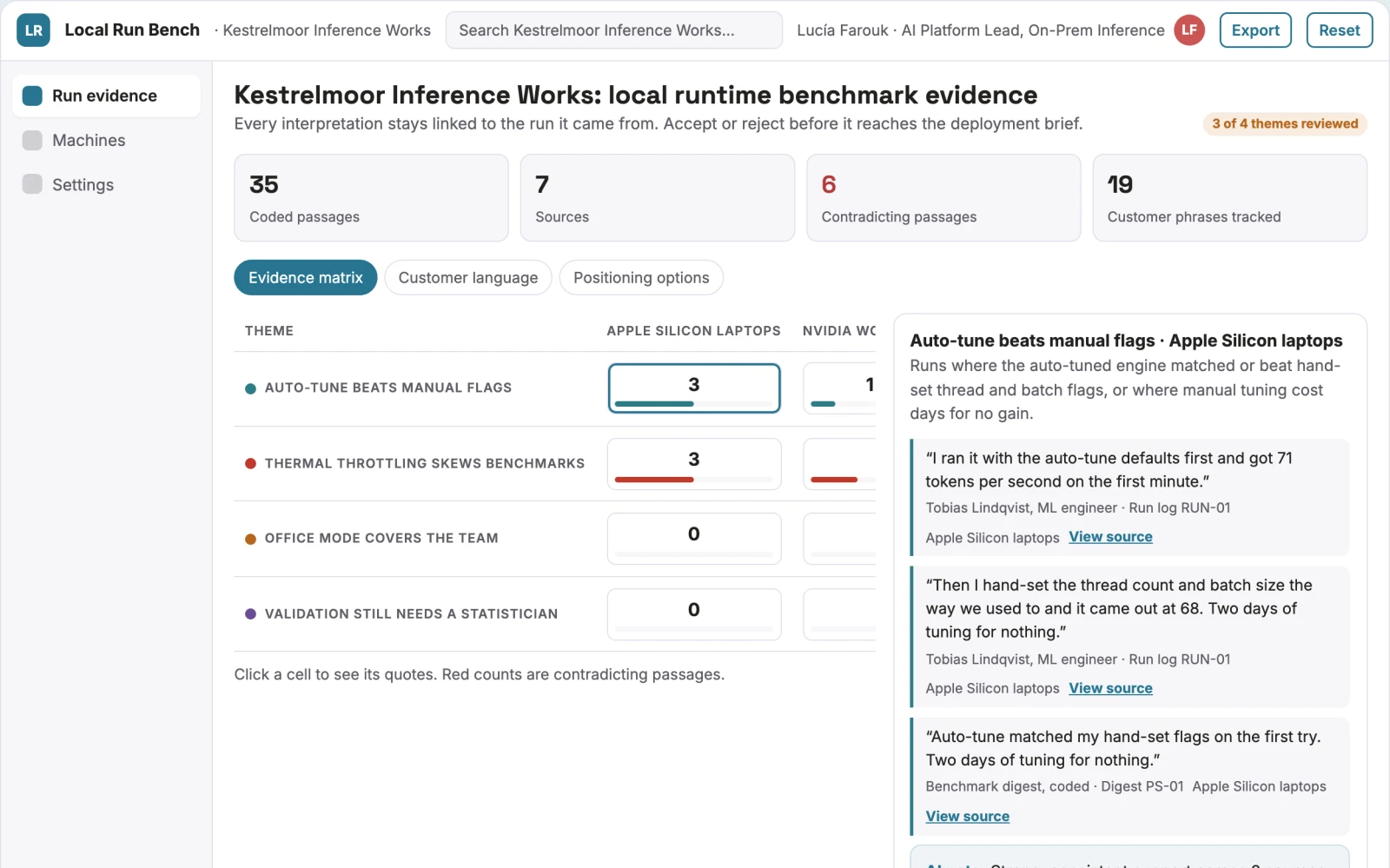Open the Machines section
The width and height of the screenshot is (1390, 868).
106,140
